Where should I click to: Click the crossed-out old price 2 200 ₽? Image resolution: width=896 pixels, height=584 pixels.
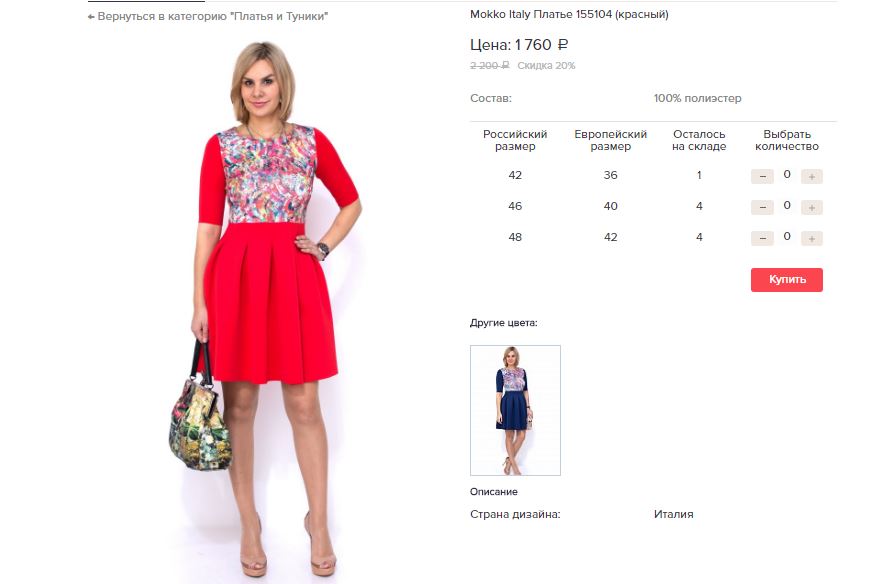[490, 66]
